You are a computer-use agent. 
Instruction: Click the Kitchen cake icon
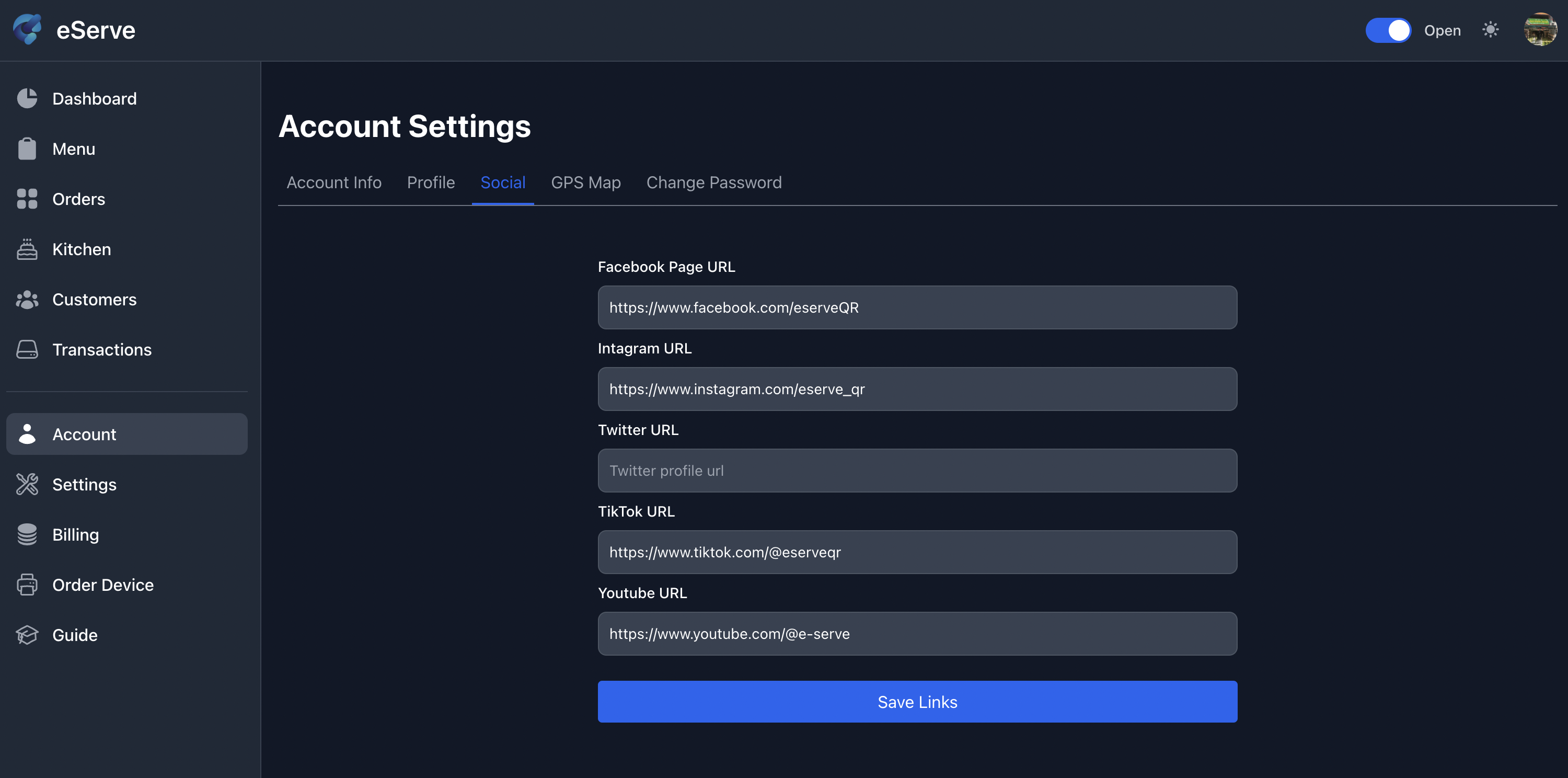coord(27,249)
